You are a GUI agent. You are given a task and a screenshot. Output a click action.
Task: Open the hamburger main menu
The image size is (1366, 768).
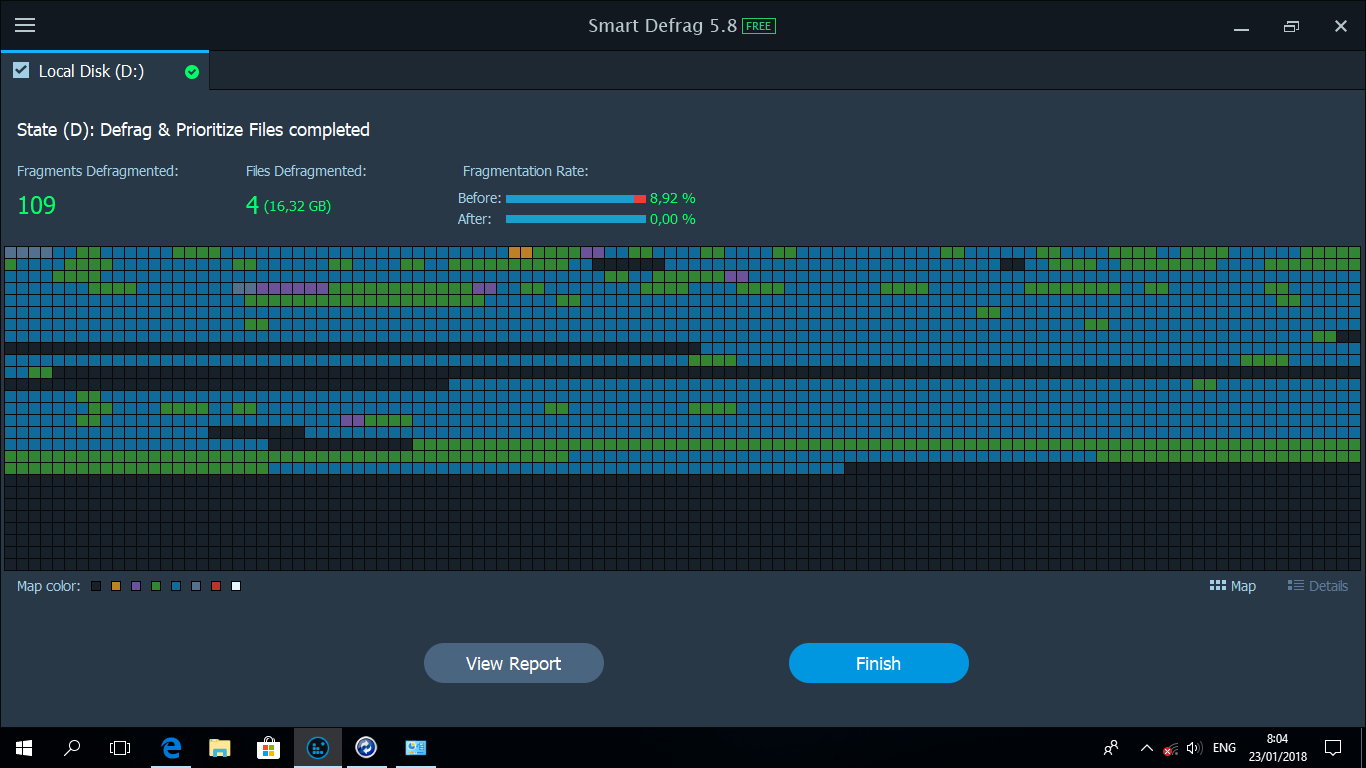25,25
